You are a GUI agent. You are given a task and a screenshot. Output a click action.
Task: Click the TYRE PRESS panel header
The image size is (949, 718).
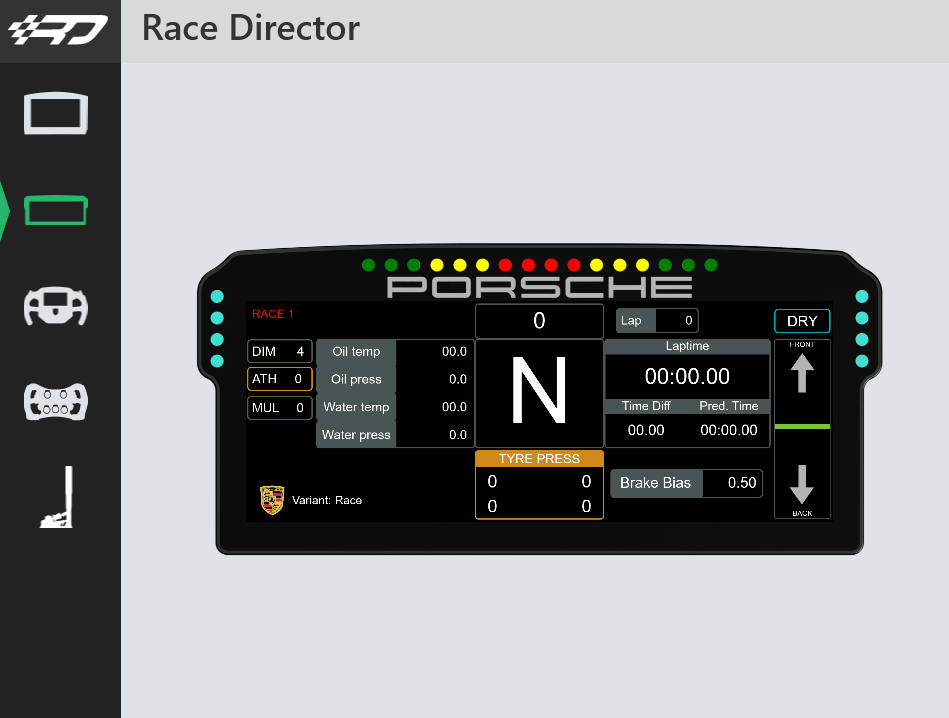click(x=539, y=459)
